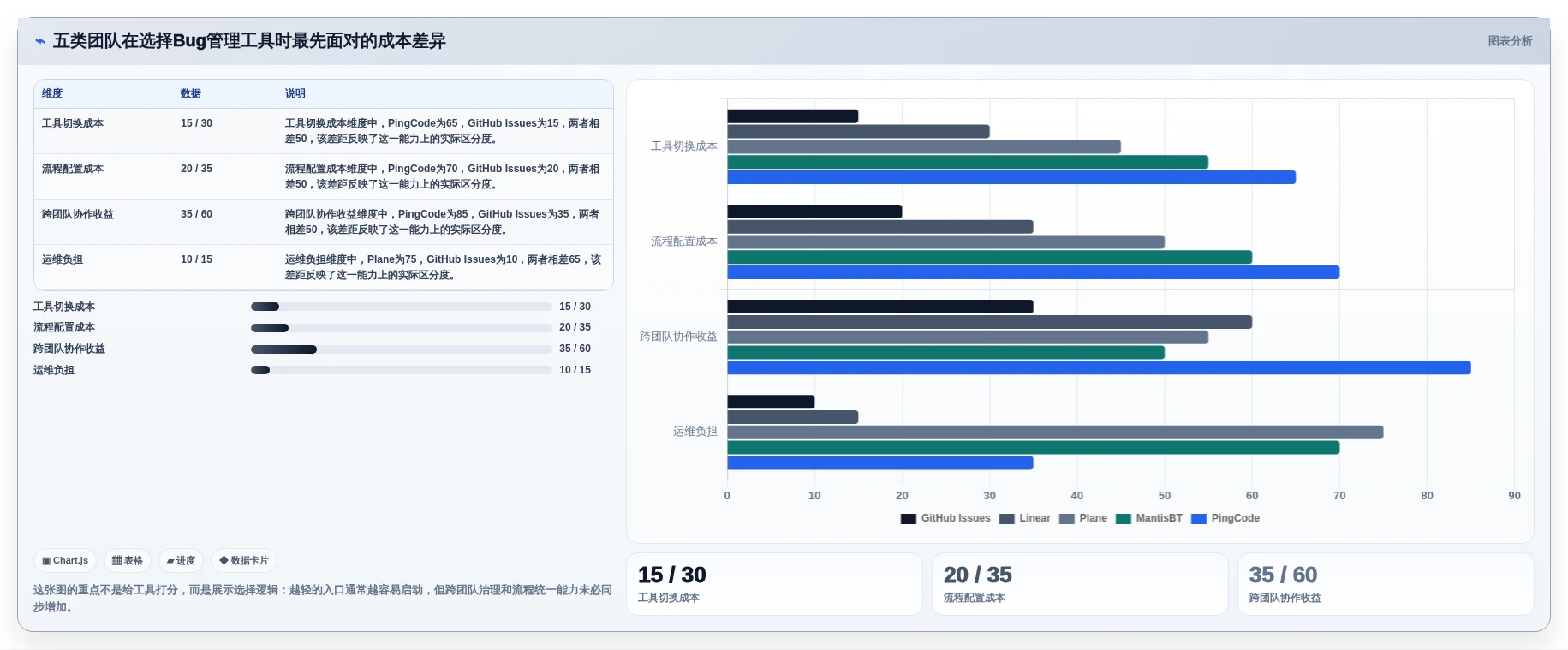
Task: Select the 进度 tag chip
Action: pyautogui.click(x=181, y=561)
